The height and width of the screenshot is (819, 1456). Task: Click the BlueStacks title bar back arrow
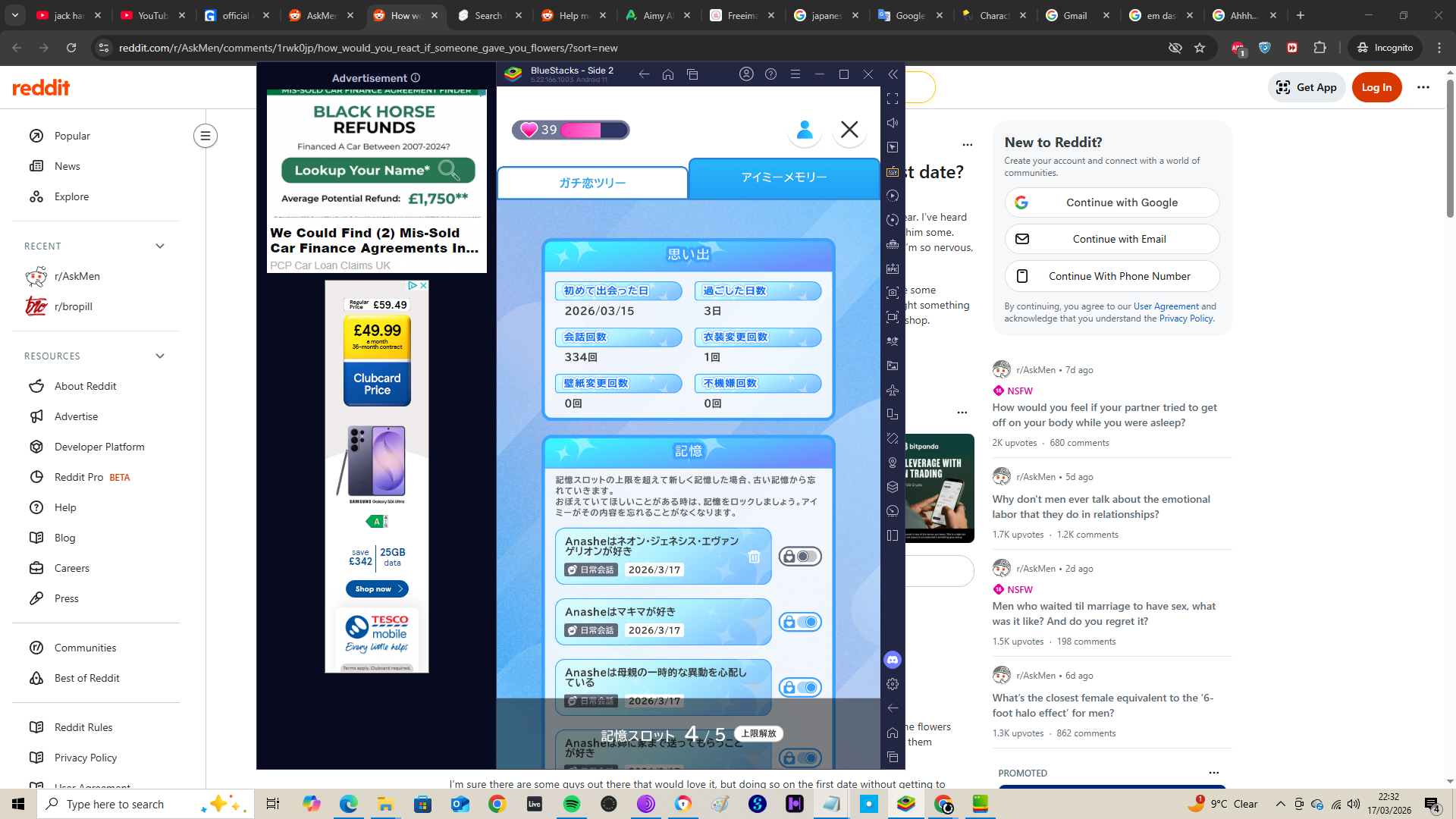644,74
